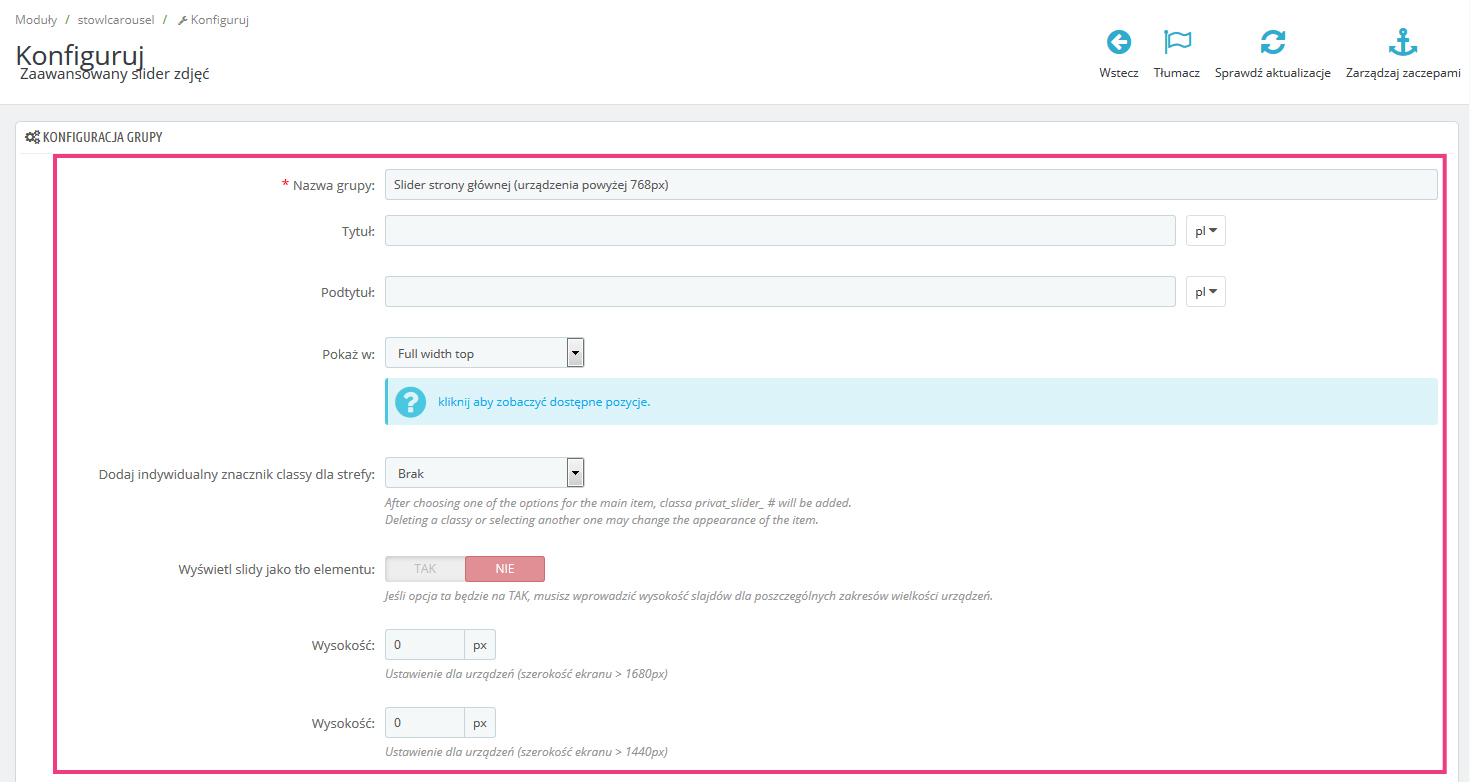Click the wrench icon in breadcrumb
Viewport: 1470px width, 782px height.
click(182, 20)
